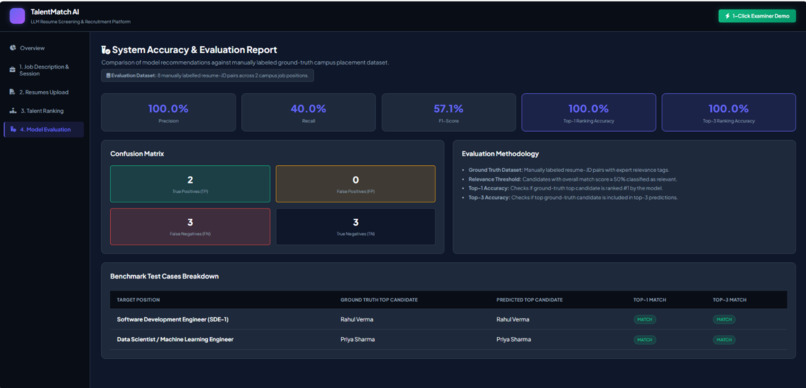
Task: Click the TalentMatch AI purple logo icon
Action: tap(17, 16)
